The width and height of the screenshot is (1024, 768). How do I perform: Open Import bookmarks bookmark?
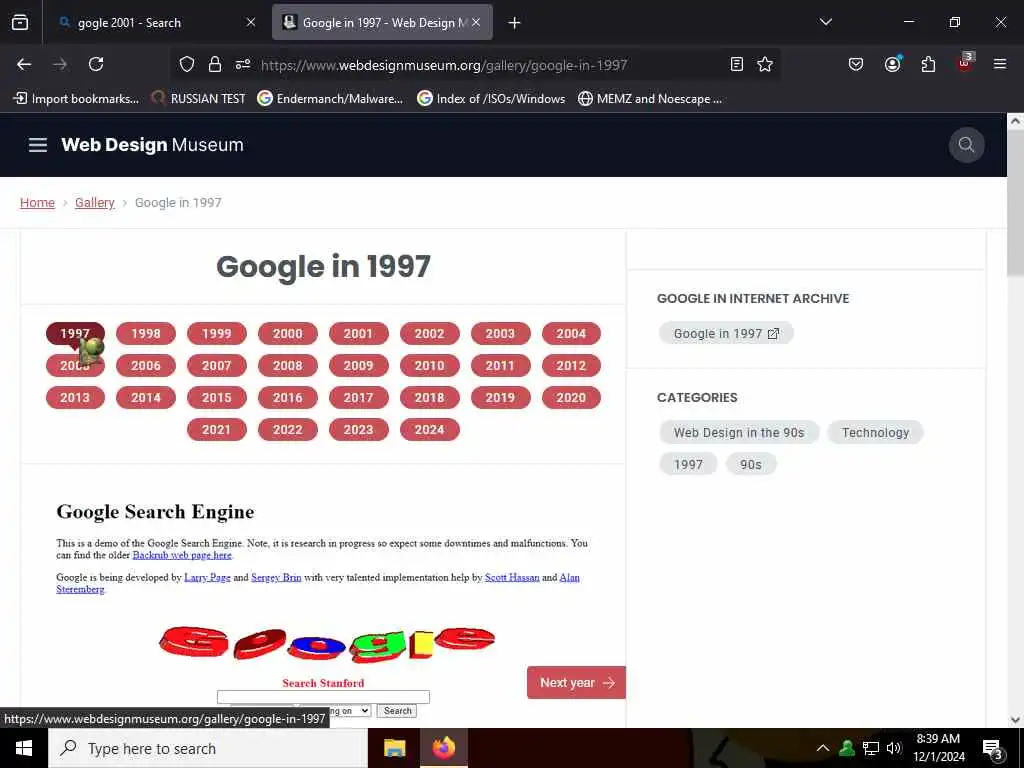tap(76, 99)
